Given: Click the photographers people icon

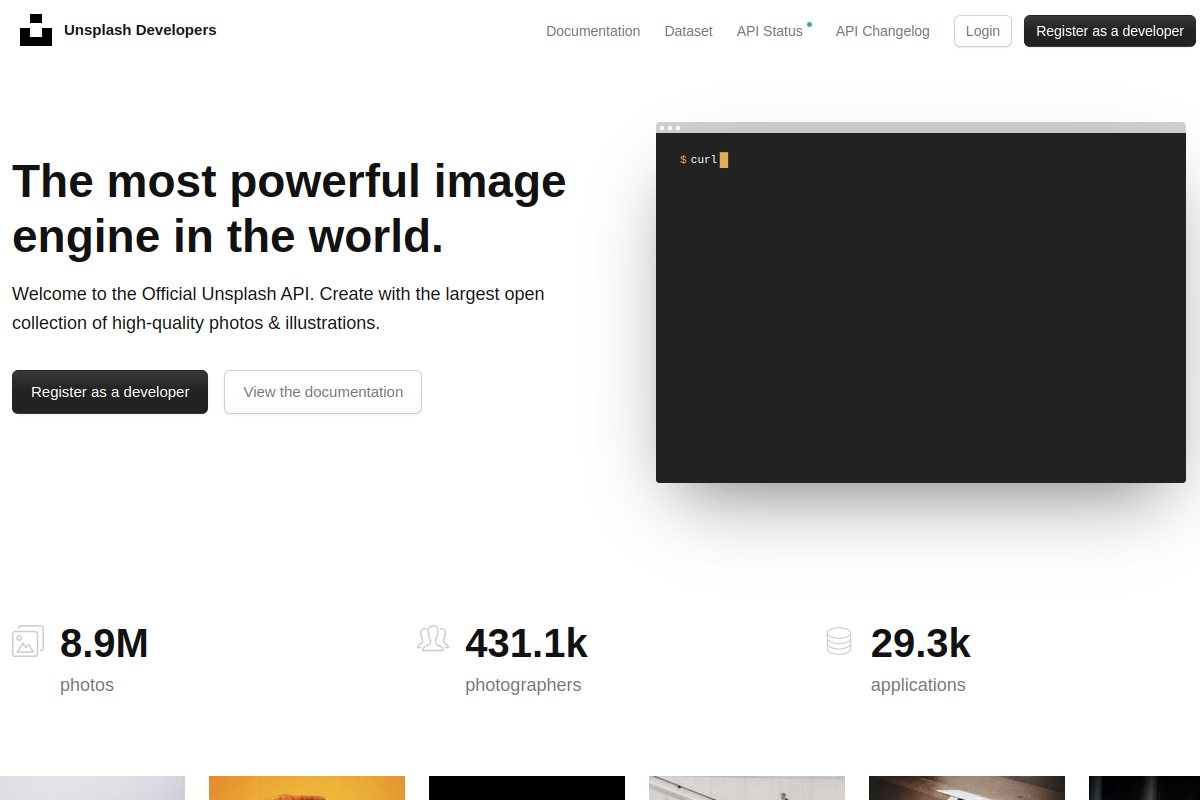Looking at the screenshot, I should 433,639.
